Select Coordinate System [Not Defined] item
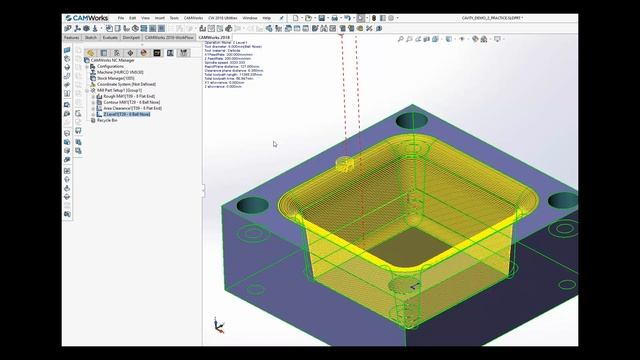 pos(126,84)
